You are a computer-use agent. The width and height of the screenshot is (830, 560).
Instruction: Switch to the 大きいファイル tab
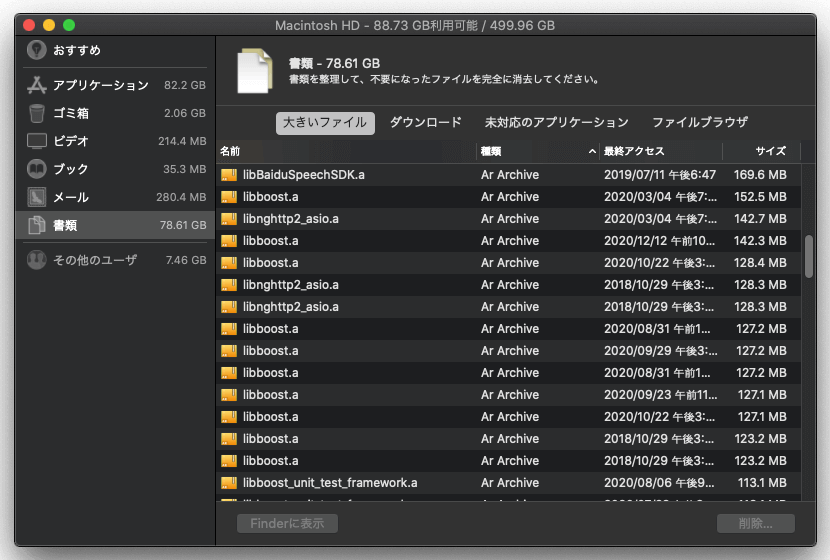[x=325, y=123]
